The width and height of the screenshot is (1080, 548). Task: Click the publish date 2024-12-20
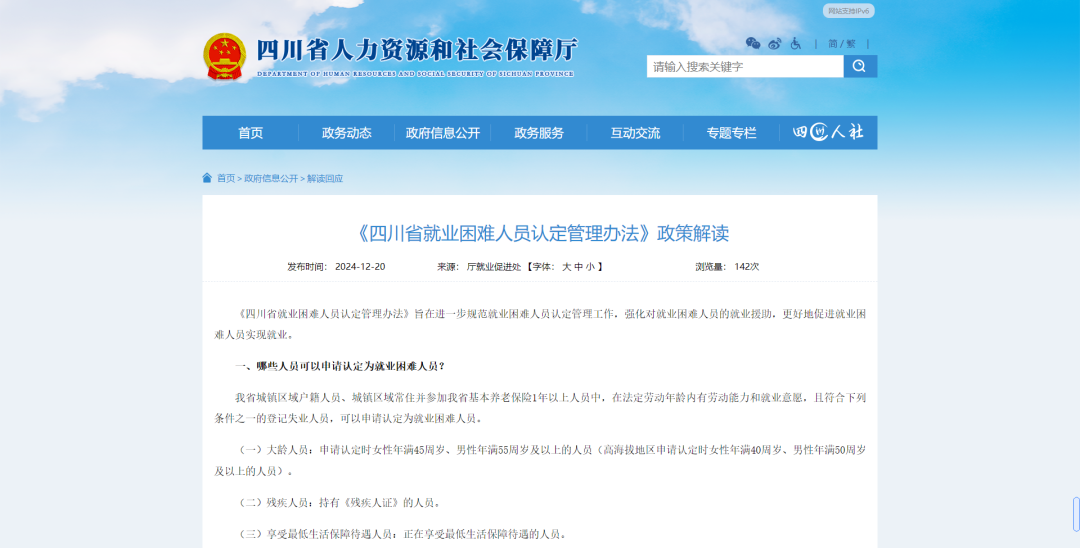[360, 266]
